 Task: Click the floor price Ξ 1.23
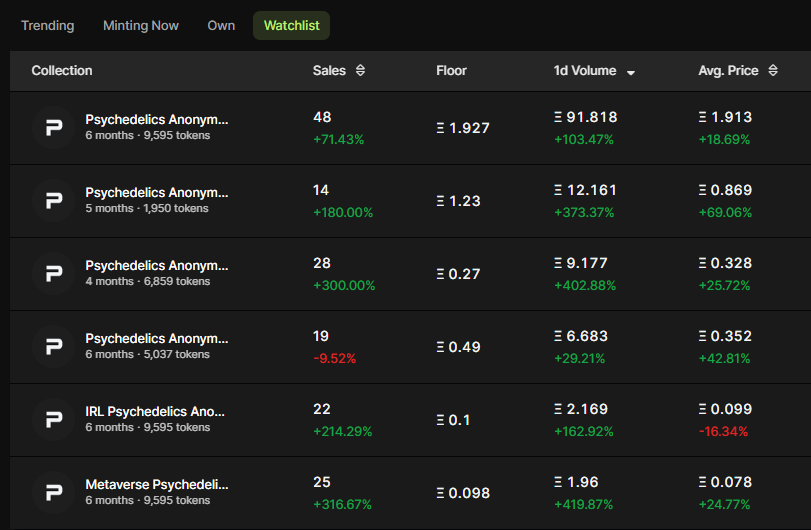click(x=458, y=201)
